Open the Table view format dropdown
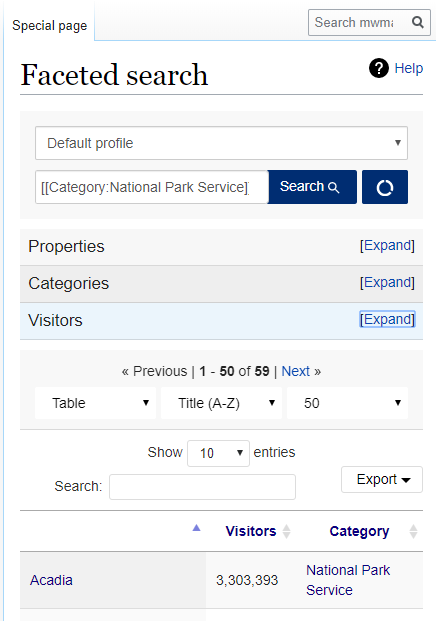436x621 pixels. [95, 403]
